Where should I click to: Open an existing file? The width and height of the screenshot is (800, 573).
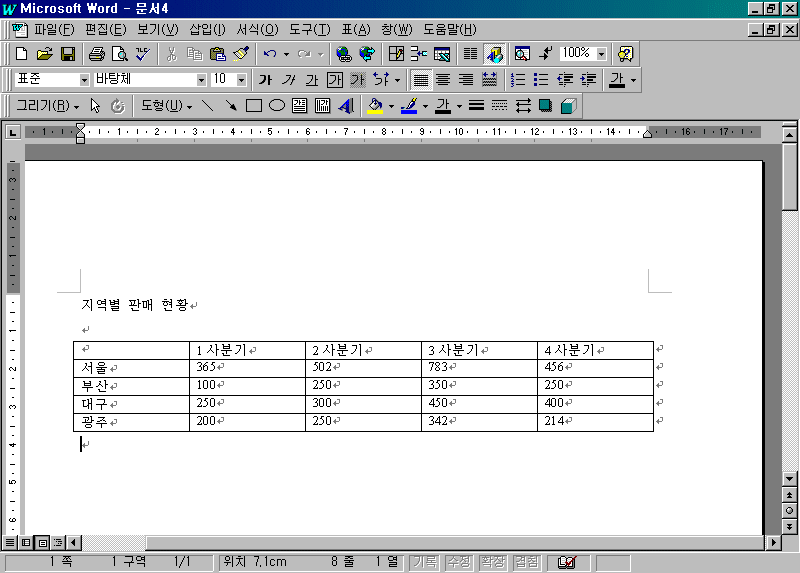coord(45,54)
